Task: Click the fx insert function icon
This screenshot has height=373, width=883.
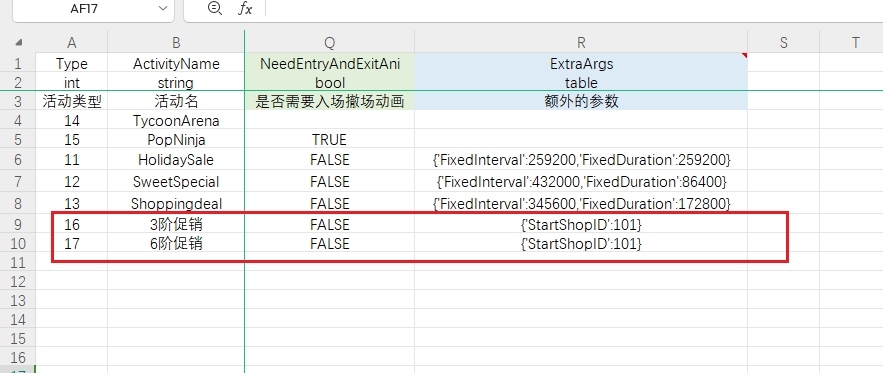Action: pyautogui.click(x=245, y=8)
